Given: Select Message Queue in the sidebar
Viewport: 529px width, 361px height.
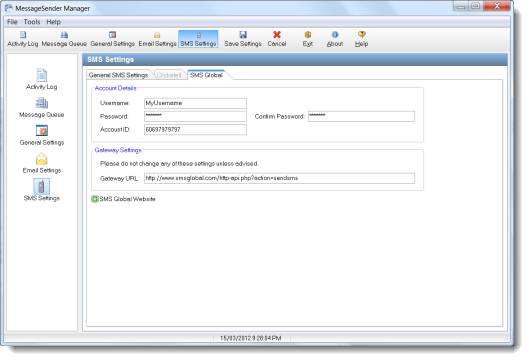Looking at the screenshot, I should tap(42, 108).
